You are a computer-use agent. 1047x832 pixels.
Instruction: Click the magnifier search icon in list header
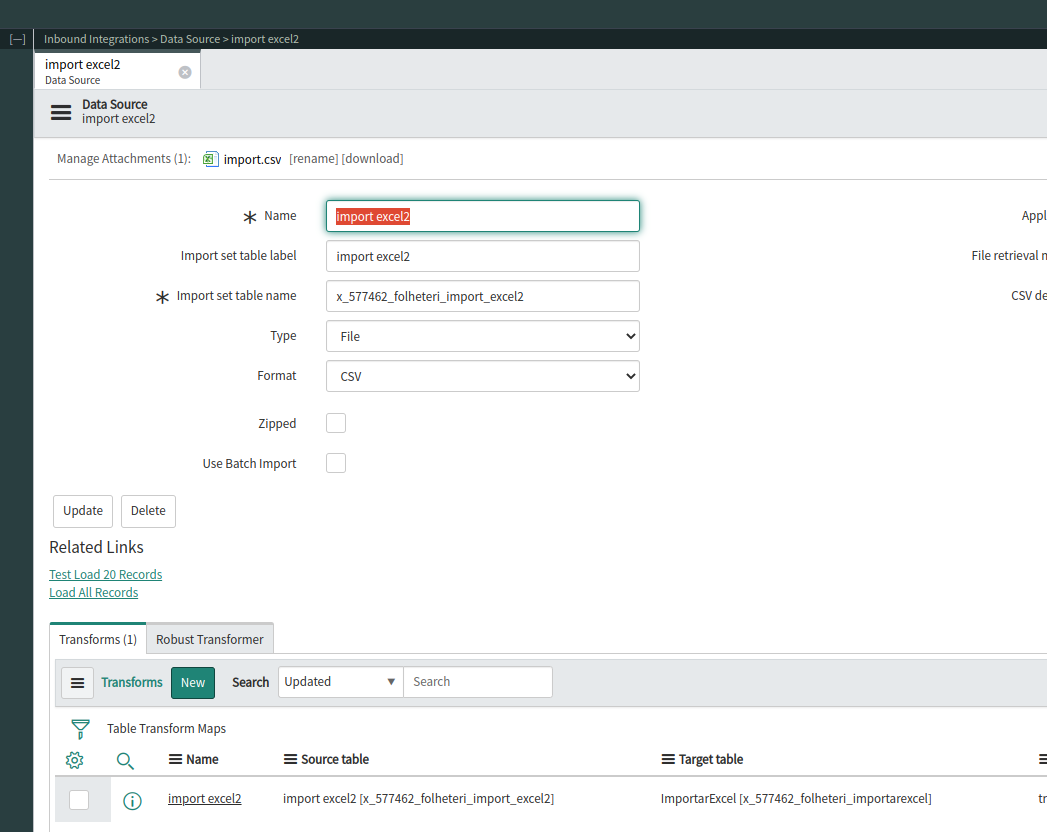click(x=125, y=760)
